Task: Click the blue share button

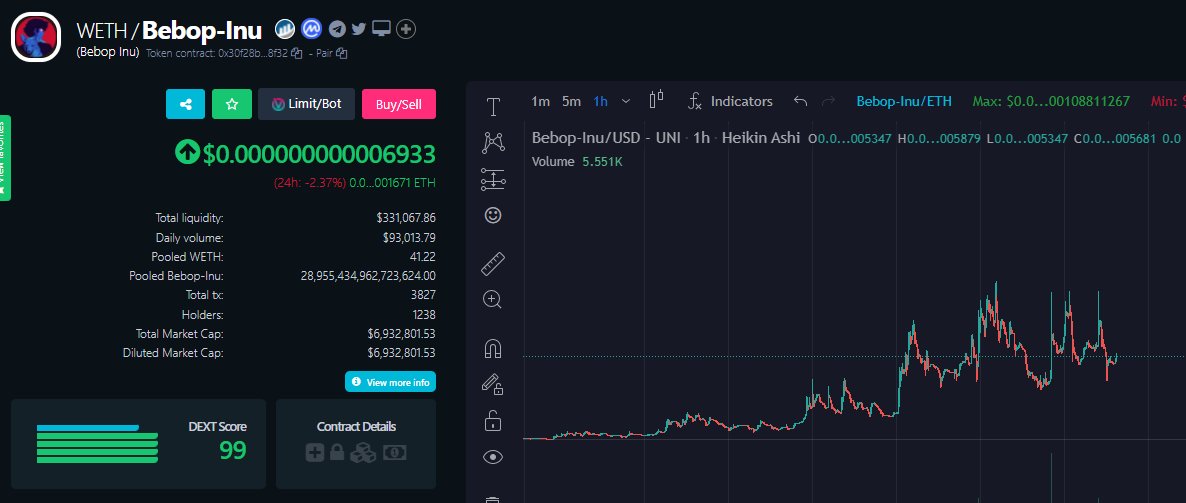Action: [185, 104]
